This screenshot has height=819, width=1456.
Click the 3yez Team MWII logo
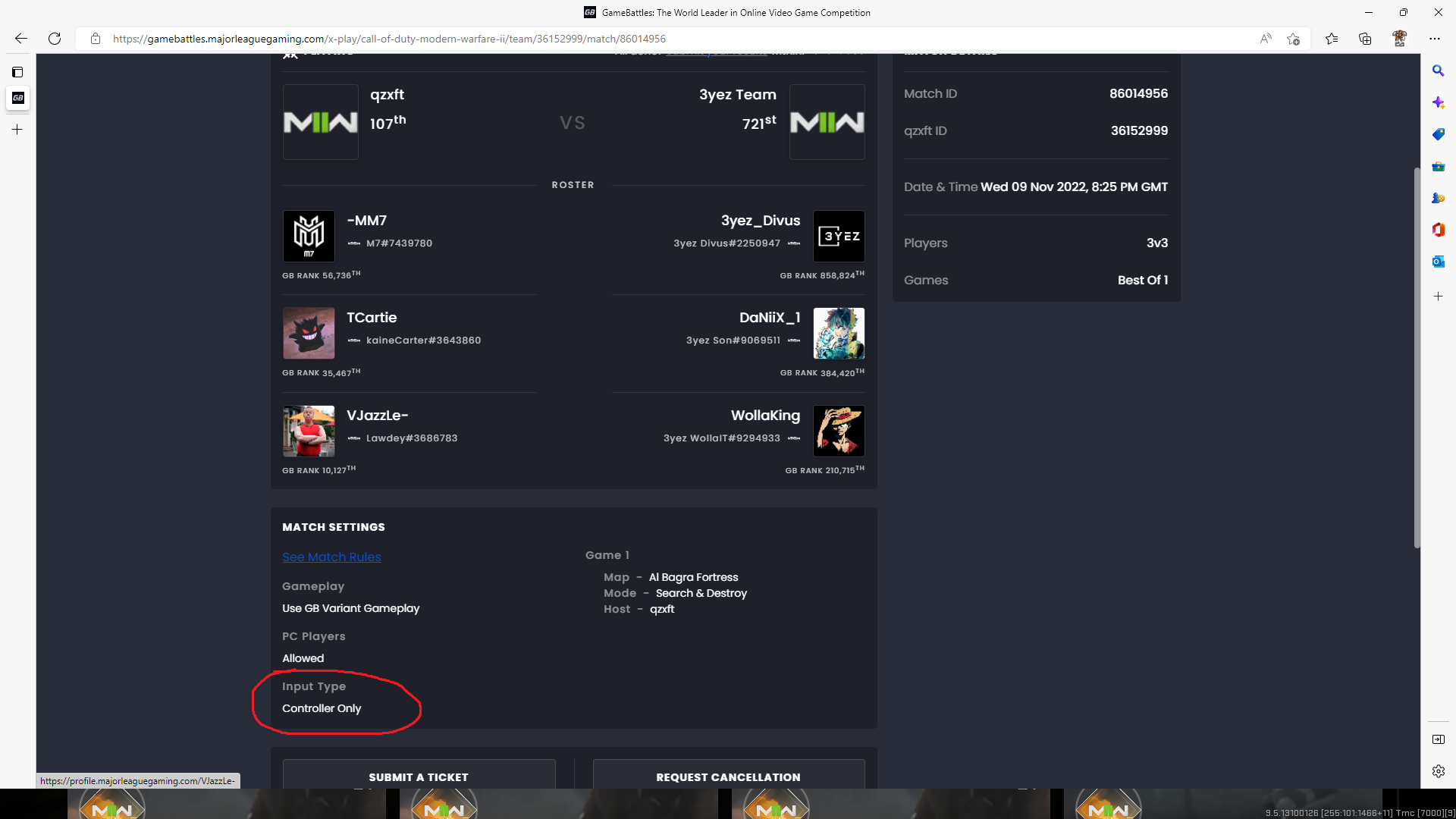click(827, 122)
